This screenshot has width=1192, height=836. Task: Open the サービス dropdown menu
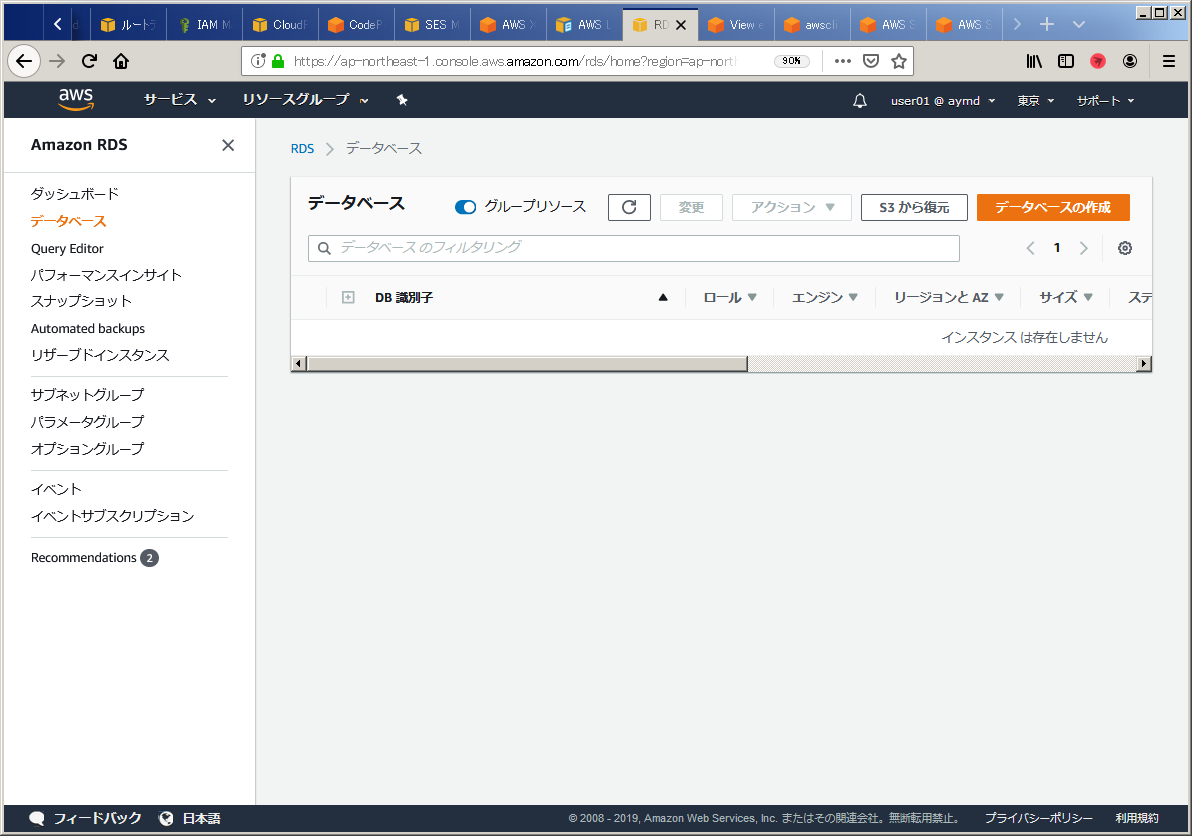point(179,100)
